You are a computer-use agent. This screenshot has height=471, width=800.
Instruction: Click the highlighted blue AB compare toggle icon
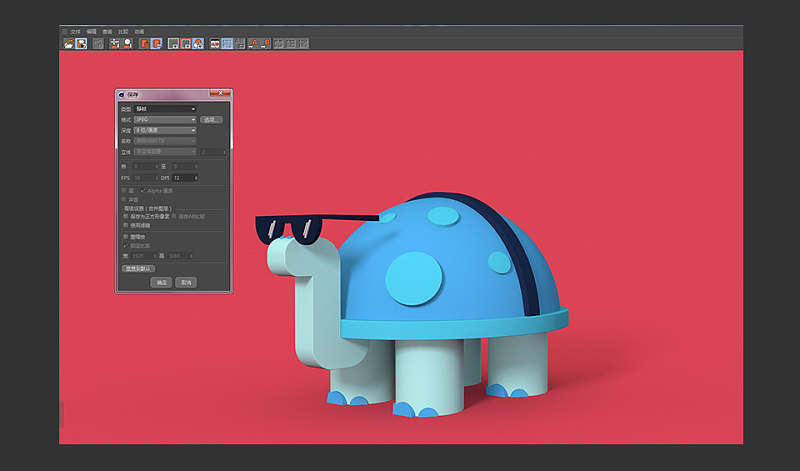(227, 44)
